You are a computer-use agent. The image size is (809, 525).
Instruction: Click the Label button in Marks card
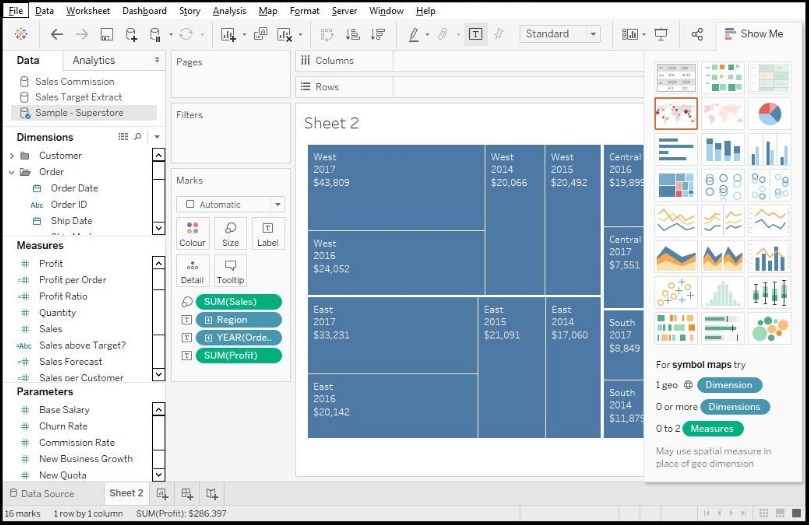click(268, 234)
